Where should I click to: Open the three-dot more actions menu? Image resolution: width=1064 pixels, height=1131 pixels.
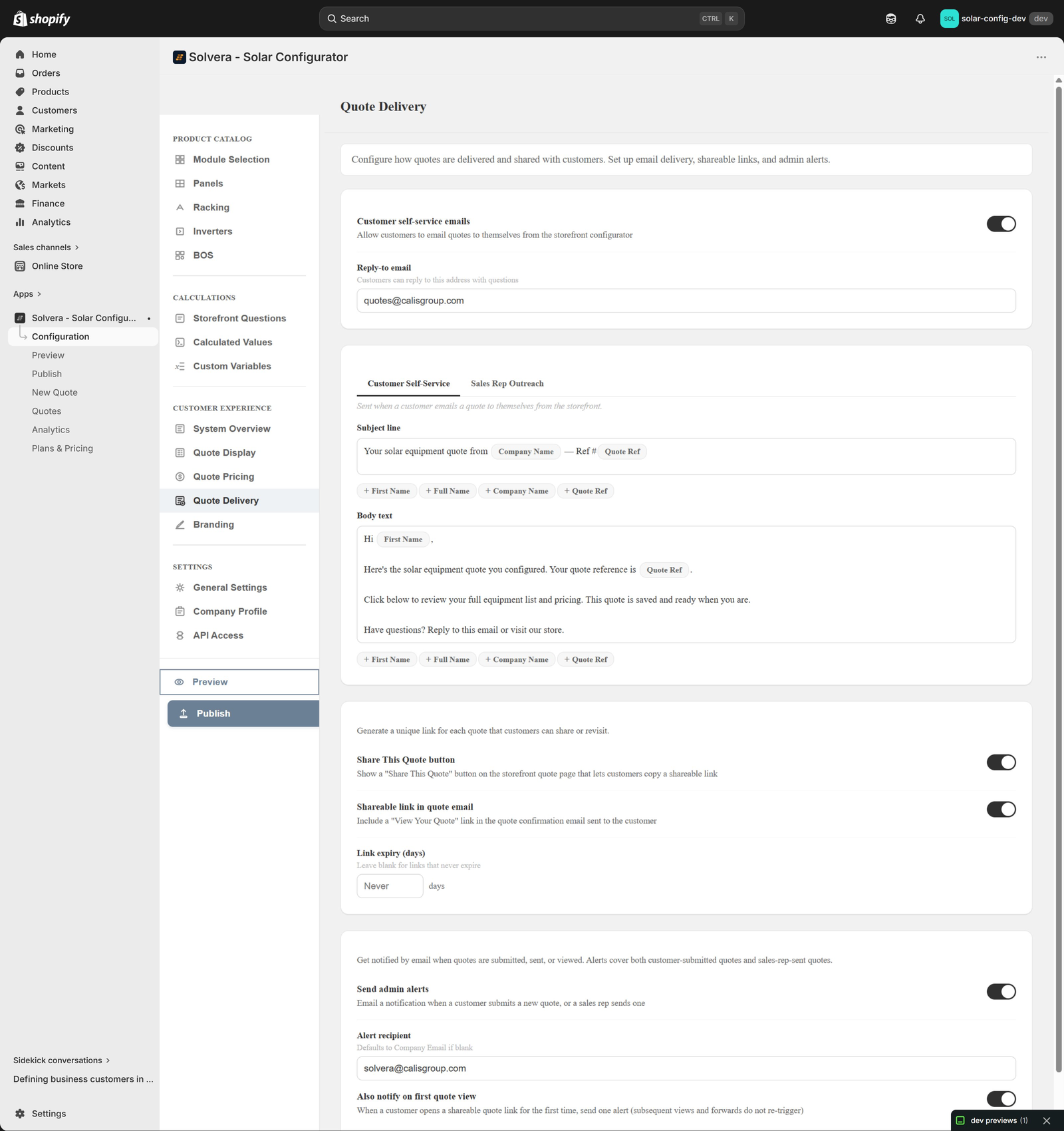1041,57
